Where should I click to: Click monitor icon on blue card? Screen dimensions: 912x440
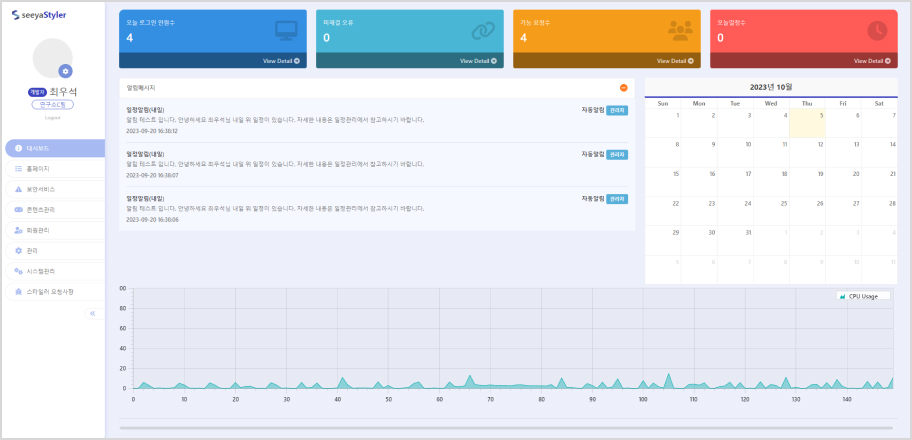click(286, 31)
